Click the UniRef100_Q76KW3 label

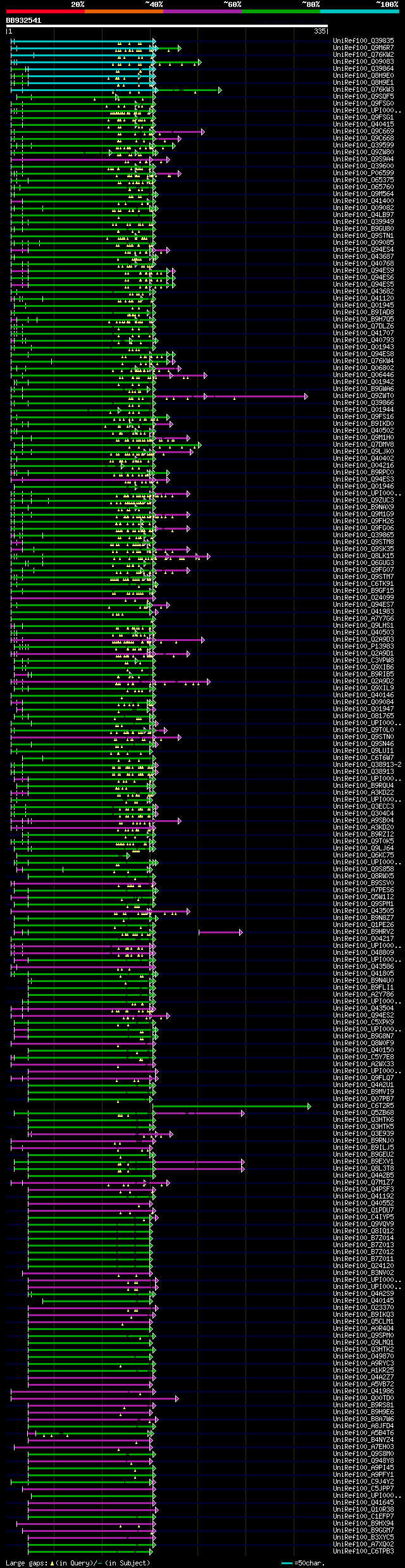coord(363,90)
